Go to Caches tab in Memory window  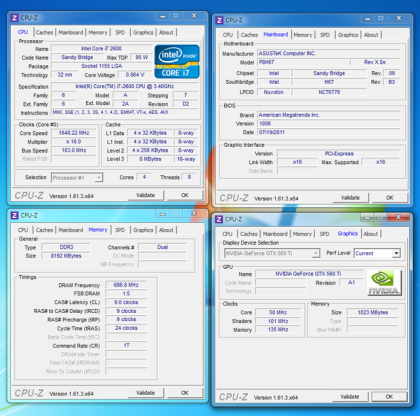(44, 230)
